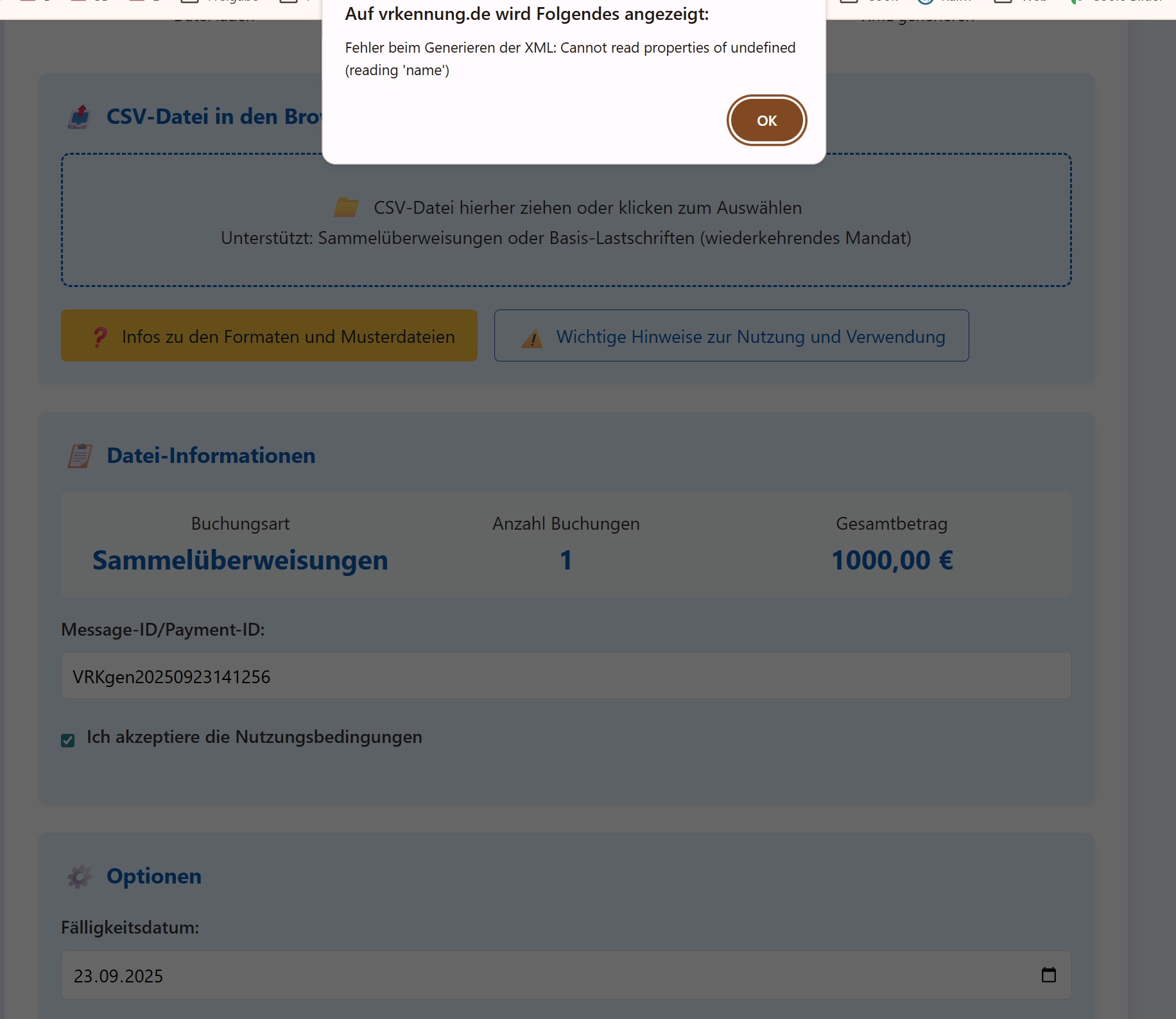Click the folder icon in the drop zone
1176x1019 pixels.
[347, 207]
